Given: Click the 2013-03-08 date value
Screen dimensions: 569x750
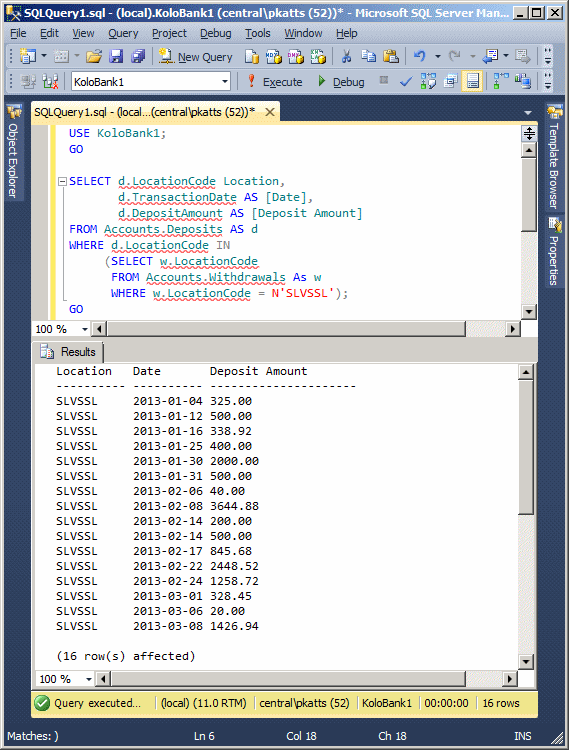Looking at the screenshot, I should tap(168, 626).
